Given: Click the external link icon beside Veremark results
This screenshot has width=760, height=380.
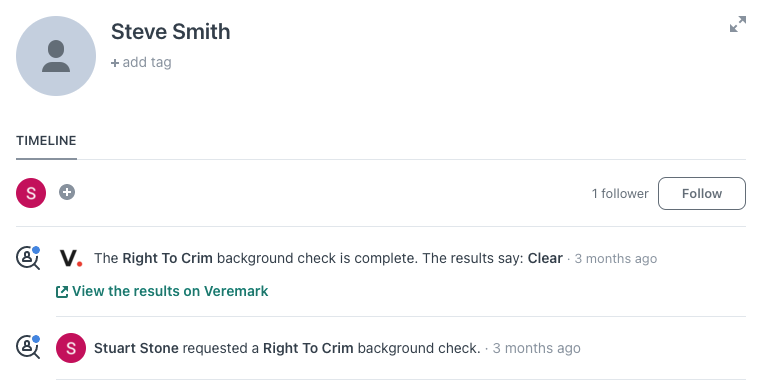Looking at the screenshot, I should click(x=62, y=292).
